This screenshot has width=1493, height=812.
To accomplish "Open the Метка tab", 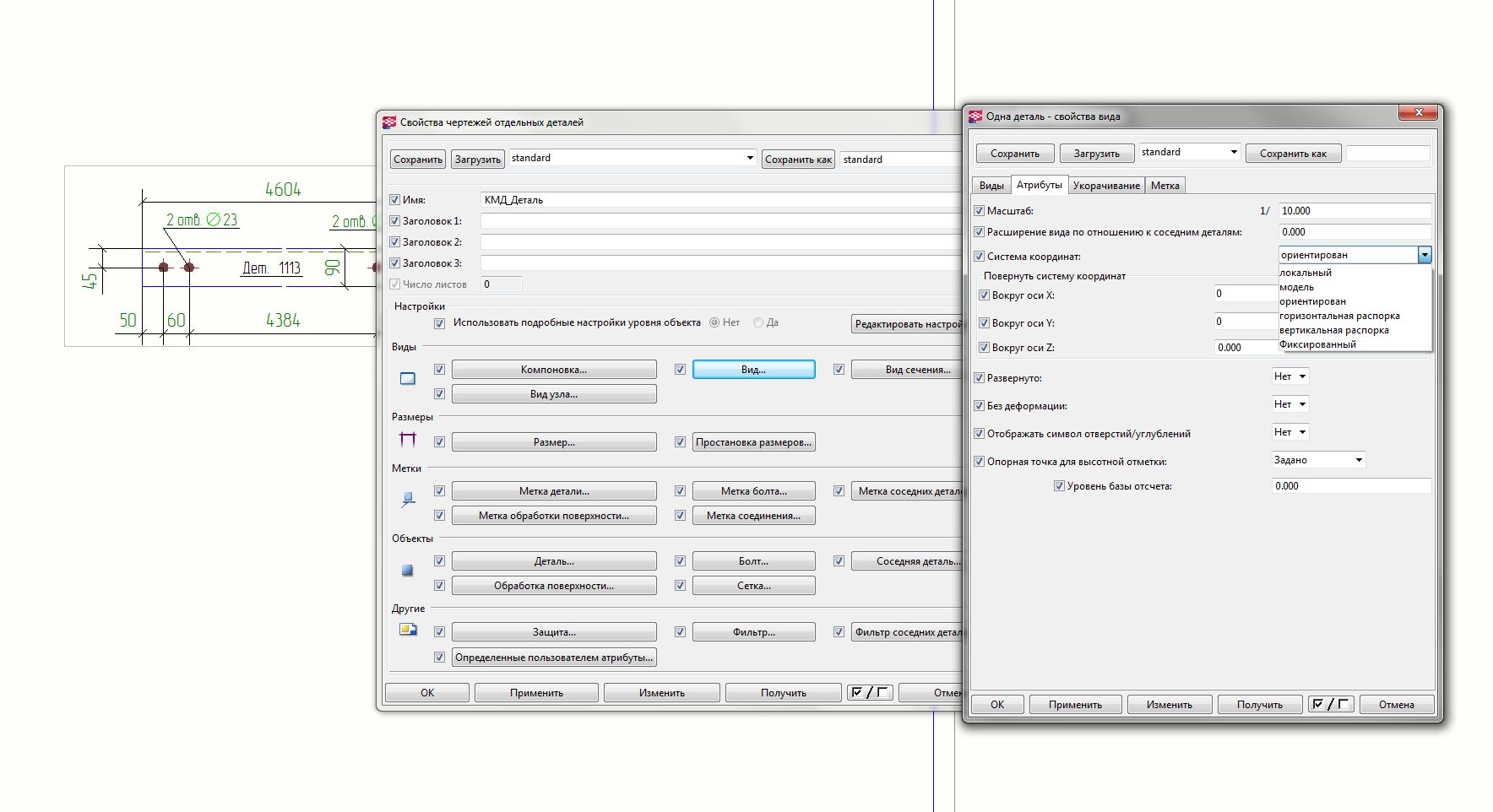I will [x=1165, y=186].
